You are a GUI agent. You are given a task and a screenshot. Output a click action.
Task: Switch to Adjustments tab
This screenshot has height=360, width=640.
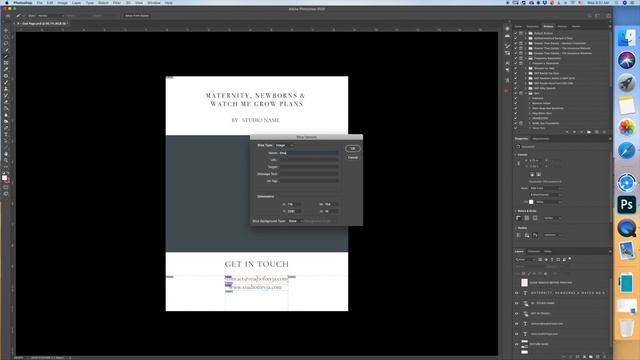[541, 139]
